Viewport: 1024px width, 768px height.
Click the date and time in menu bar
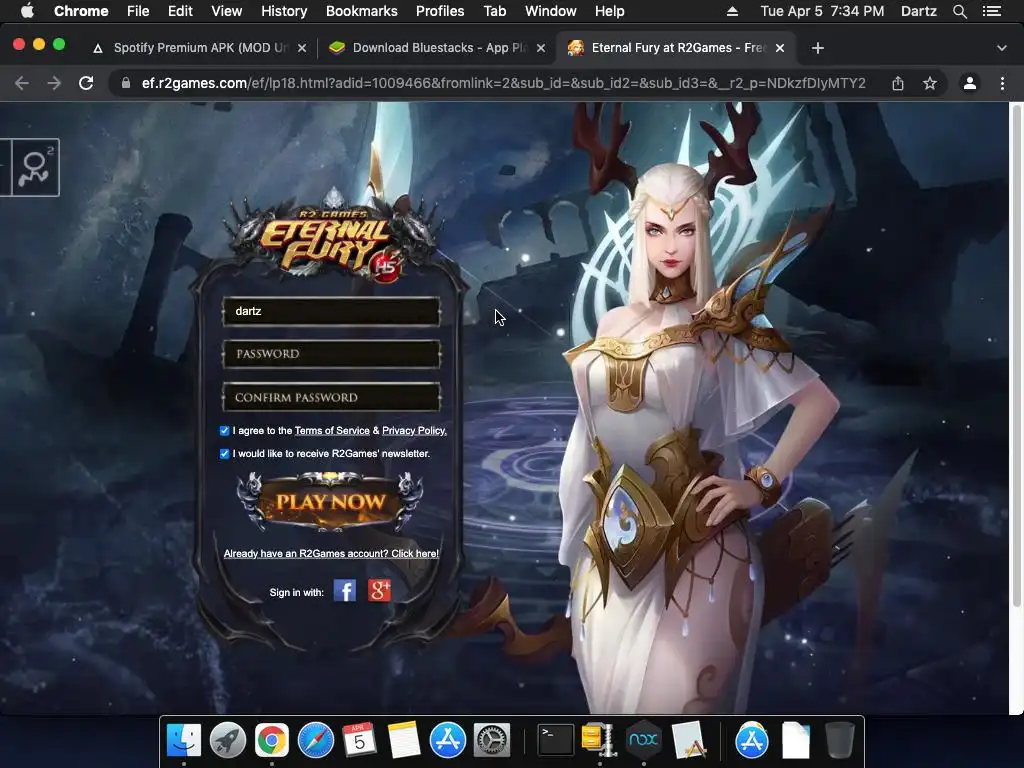[822, 11]
